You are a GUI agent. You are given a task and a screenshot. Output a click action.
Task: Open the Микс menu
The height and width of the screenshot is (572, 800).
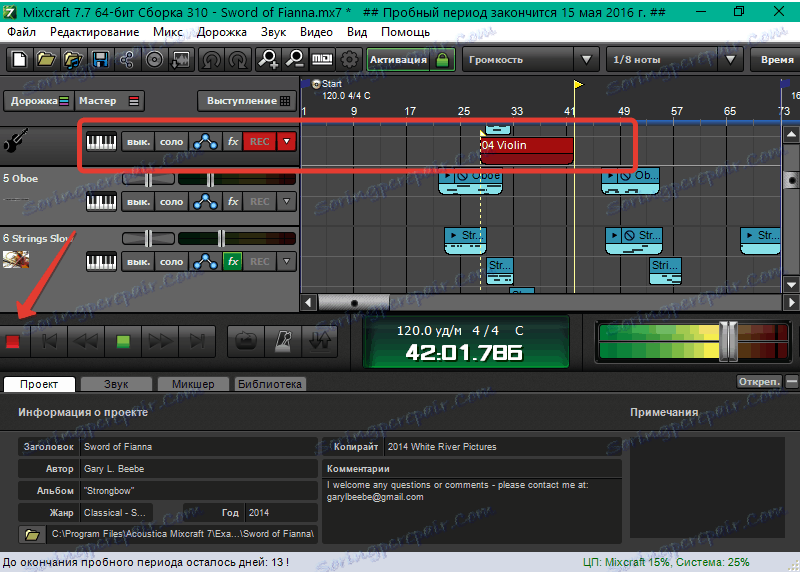coord(168,31)
